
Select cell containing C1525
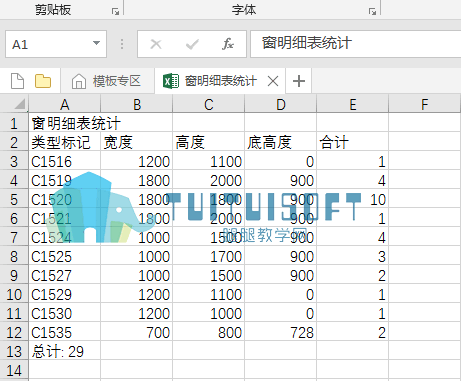65,256
